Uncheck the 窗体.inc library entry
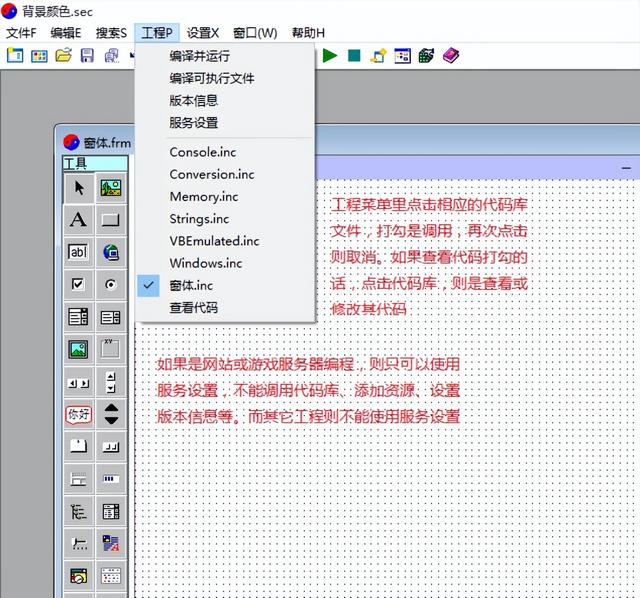The image size is (640, 598). [x=225, y=285]
